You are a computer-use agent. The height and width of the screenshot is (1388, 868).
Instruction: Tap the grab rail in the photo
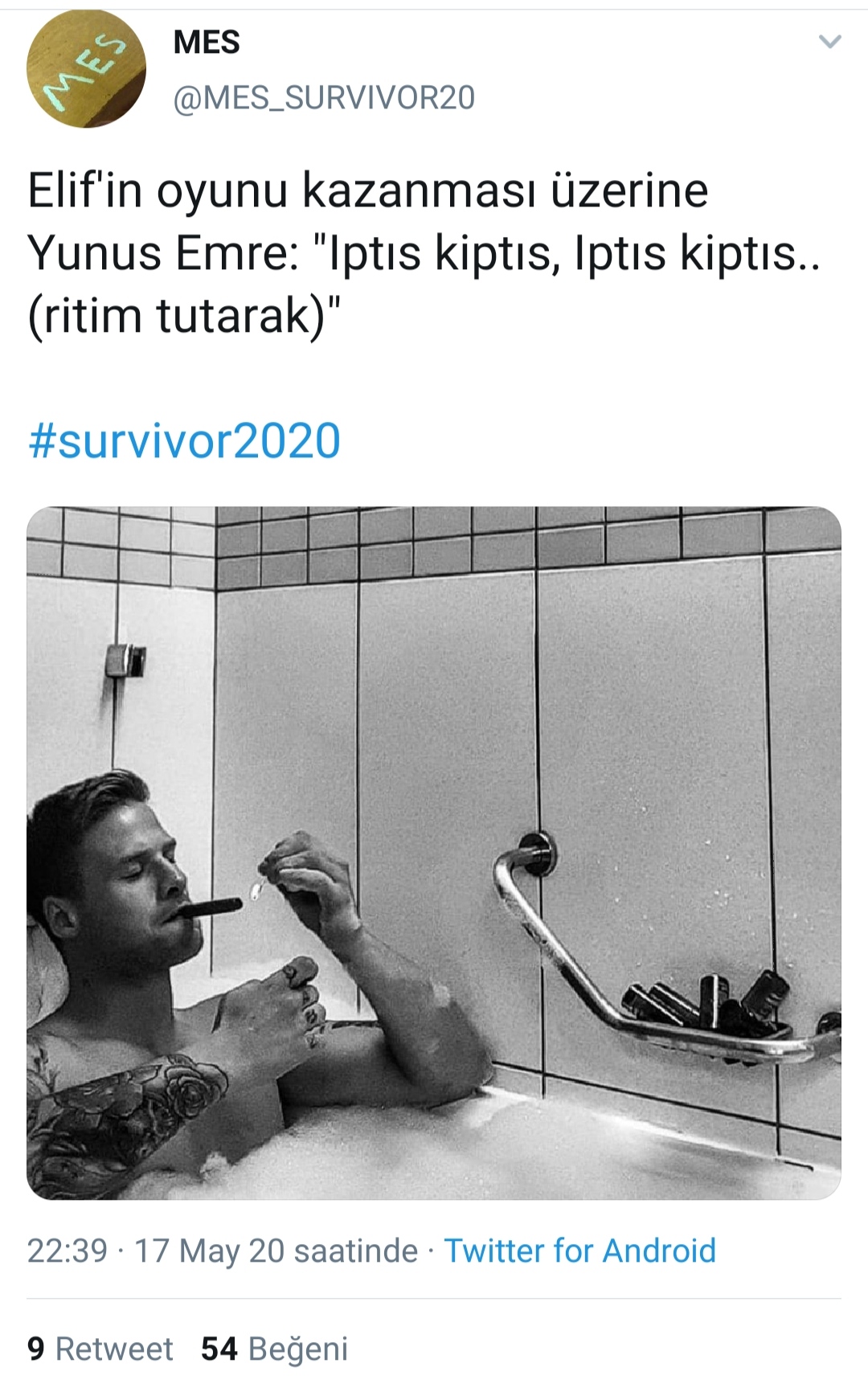click(643, 956)
